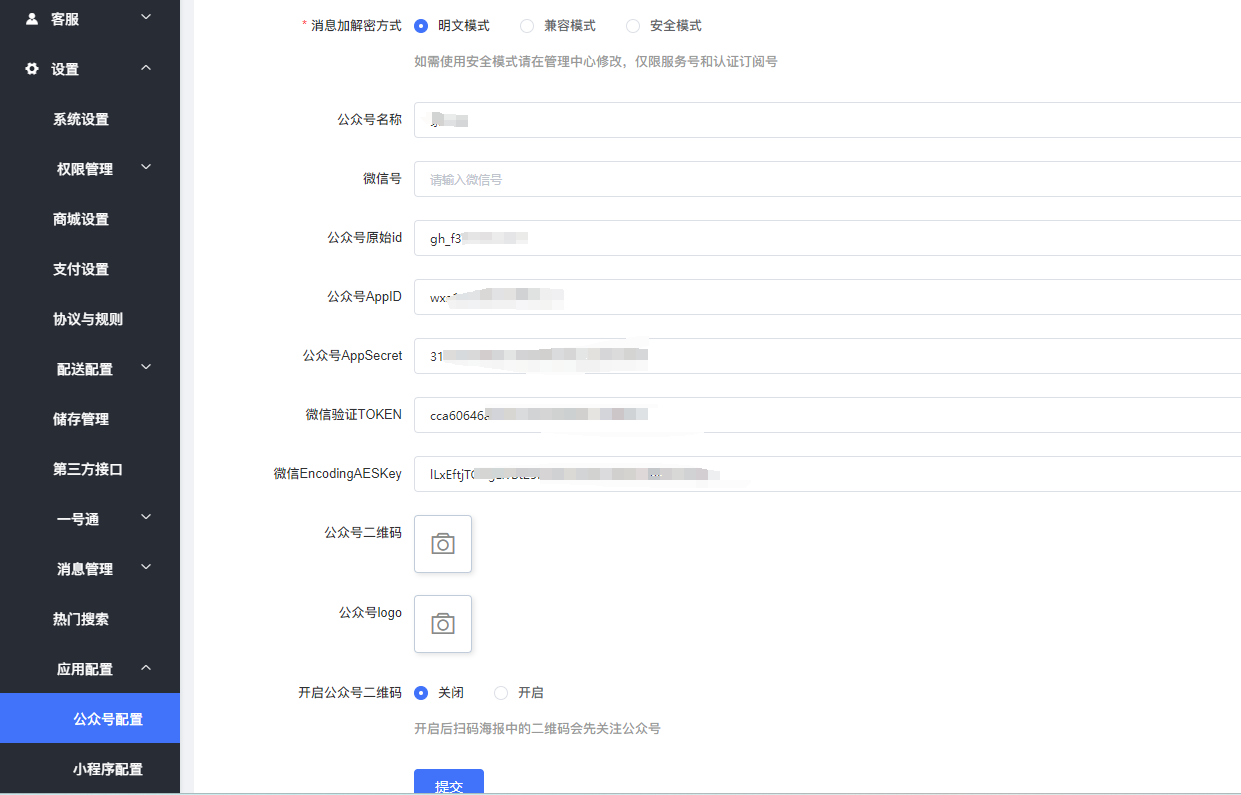Click the 微信验证TOKEN input field
Screen dimensions: 1241x795
point(827,415)
